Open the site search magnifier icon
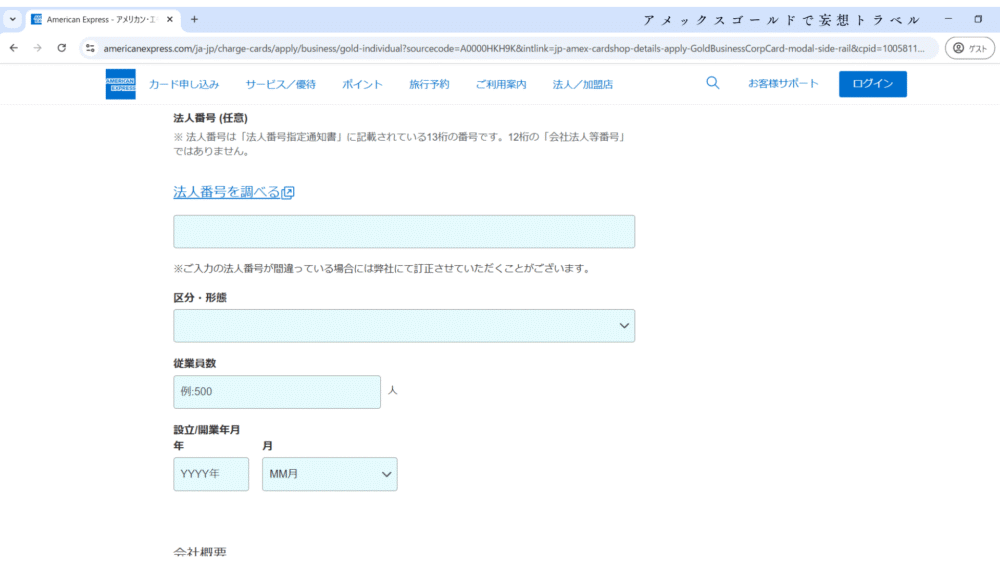 pos(712,83)
